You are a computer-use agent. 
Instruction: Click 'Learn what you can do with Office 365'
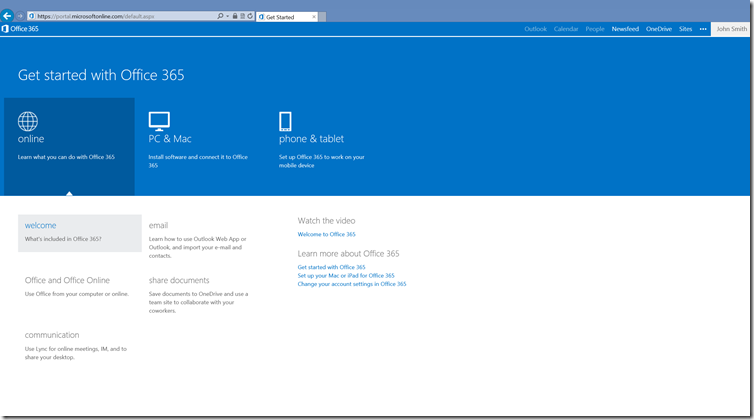(66, 157)
